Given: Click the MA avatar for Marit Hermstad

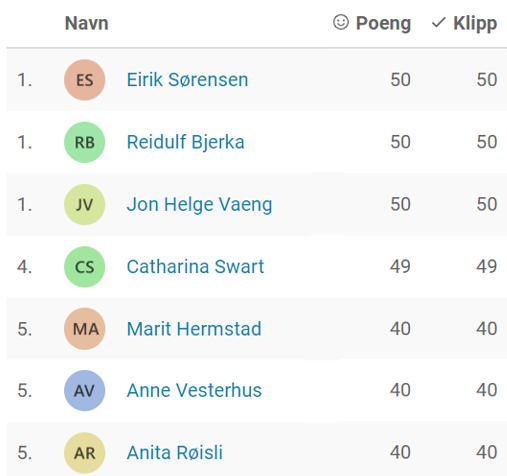Looking at the screenshot, I should (x=85, y=329).
